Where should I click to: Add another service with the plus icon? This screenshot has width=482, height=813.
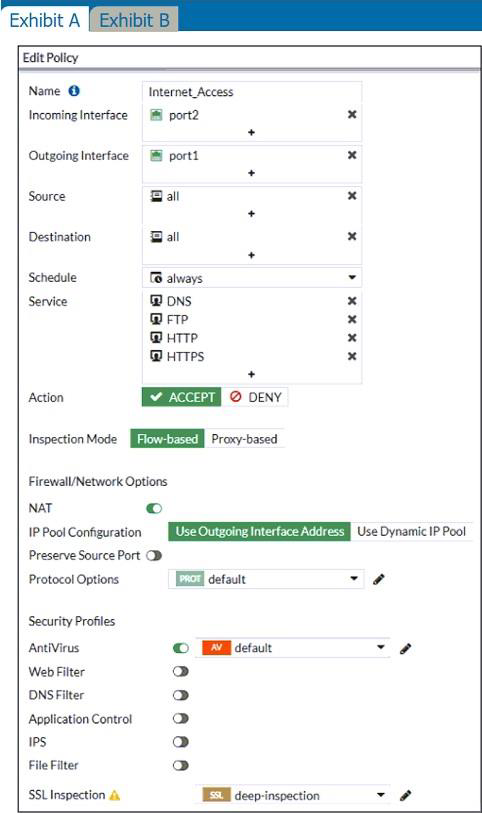point(251,374)
